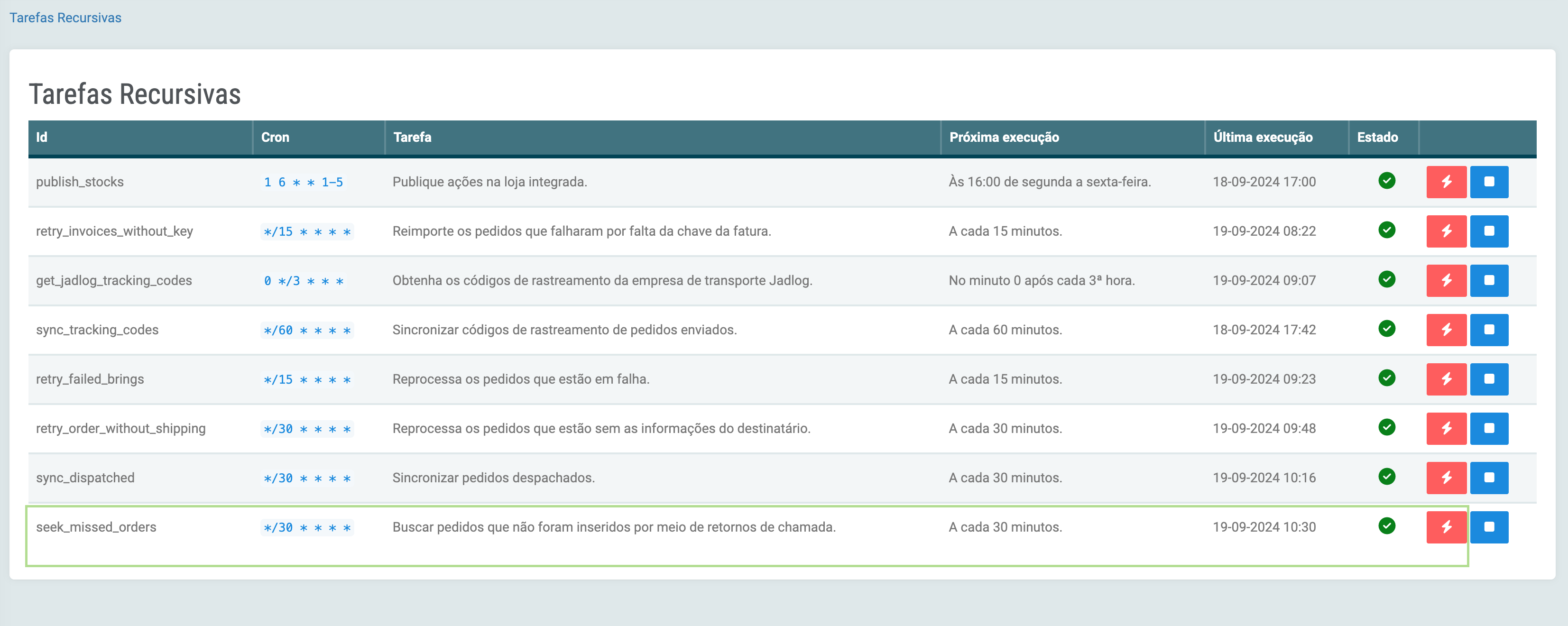The image size is (1568, 626).
Task: Click 'A cada 60 minutos.' cell
Action: click(x=1005, y=330)
